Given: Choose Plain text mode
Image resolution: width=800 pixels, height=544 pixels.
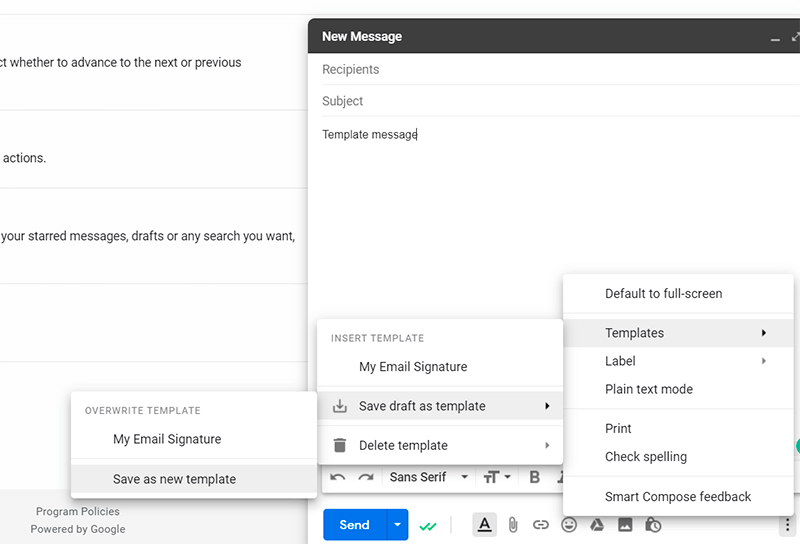Looking at the screenshot, I should point(678,389).
